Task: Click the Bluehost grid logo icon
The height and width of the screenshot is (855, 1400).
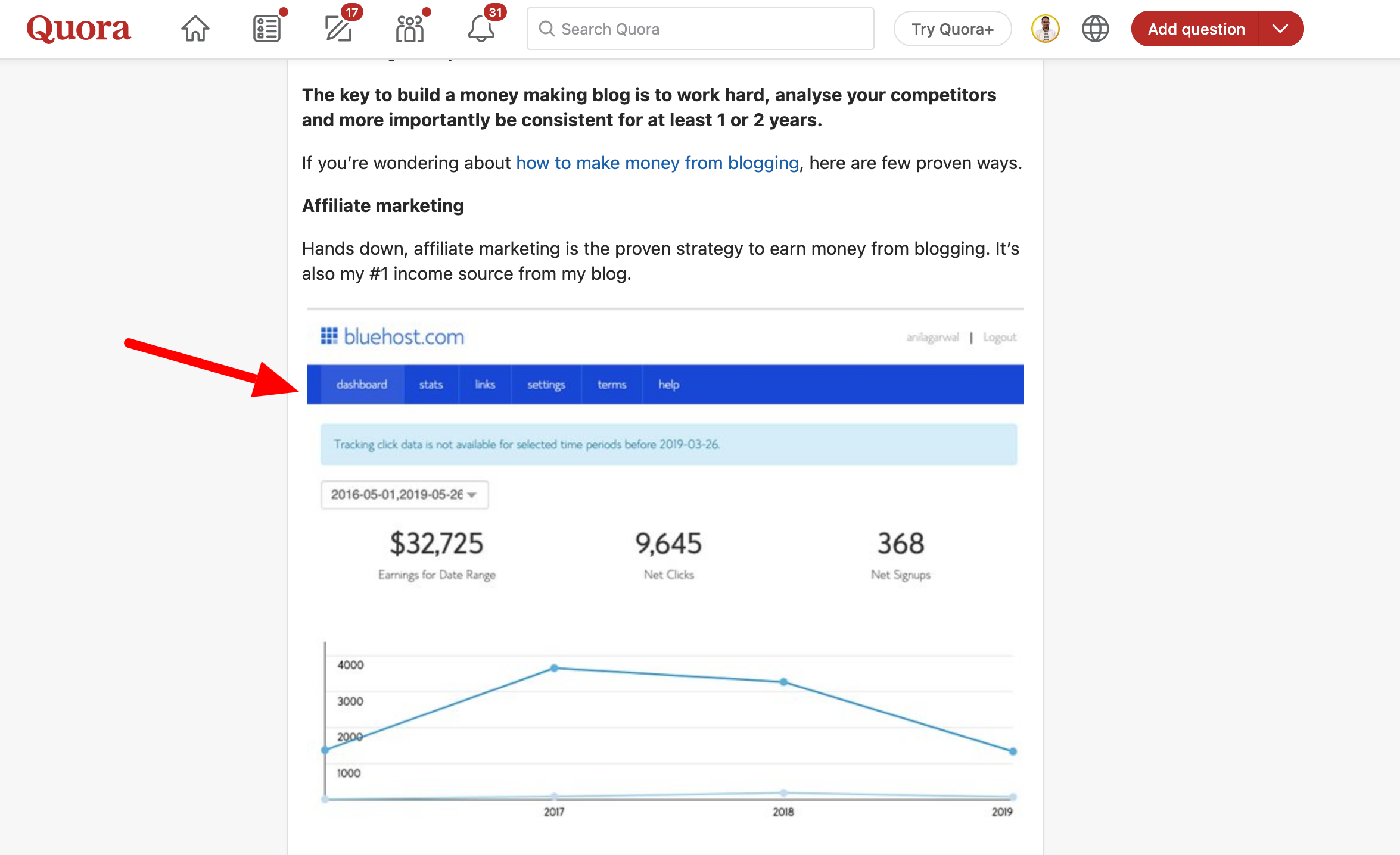Action: tap(329, 336)
